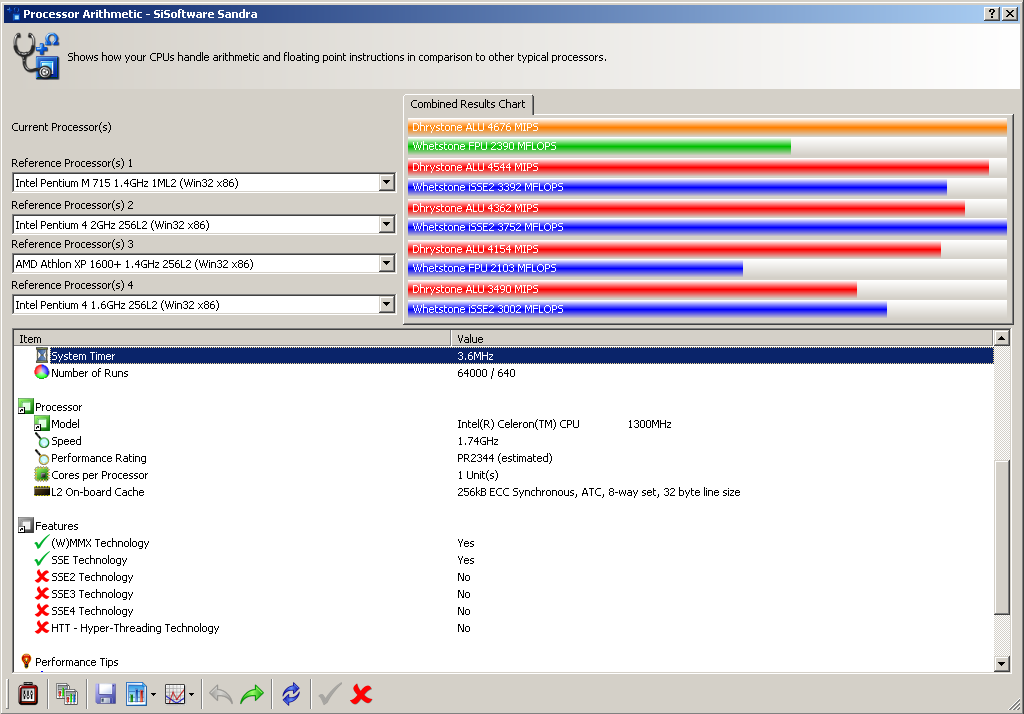
Task: Click the green check beside (W)MMX Technology
Action: click(42, 542)
